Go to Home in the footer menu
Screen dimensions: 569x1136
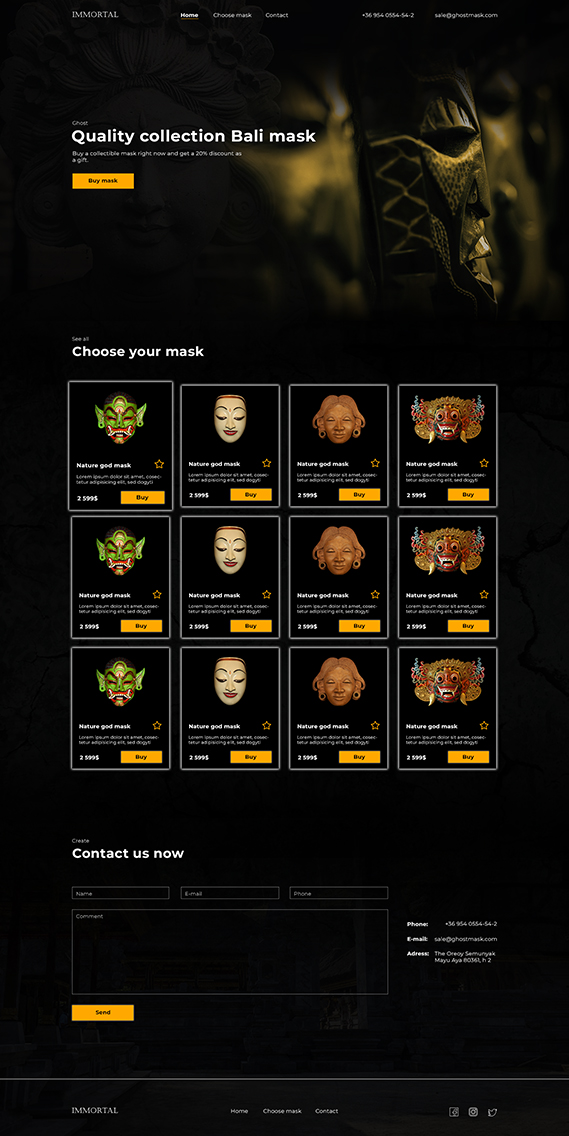(239, 1111)
